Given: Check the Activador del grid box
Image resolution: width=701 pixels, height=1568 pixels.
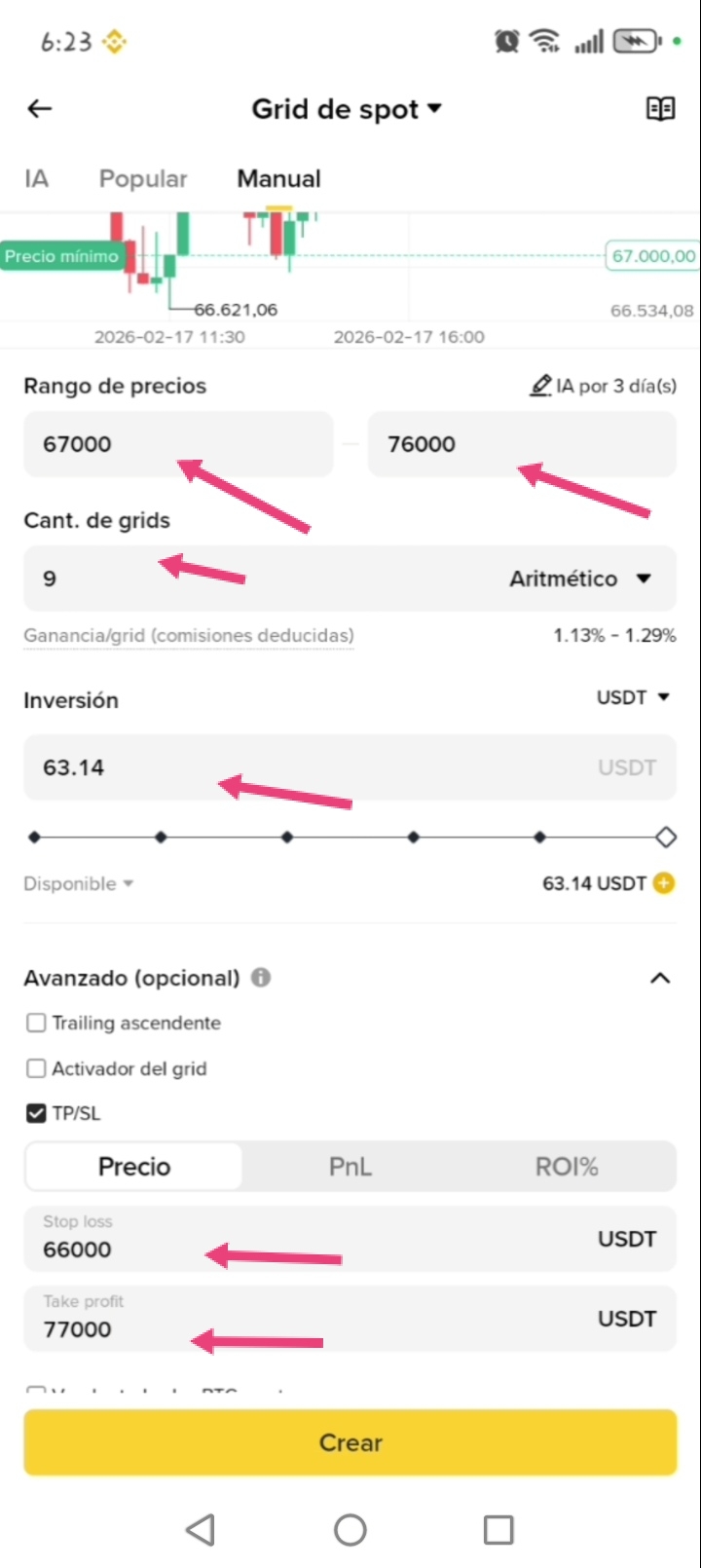Looking at the screenshot, I should click(x=36, y=1068).
